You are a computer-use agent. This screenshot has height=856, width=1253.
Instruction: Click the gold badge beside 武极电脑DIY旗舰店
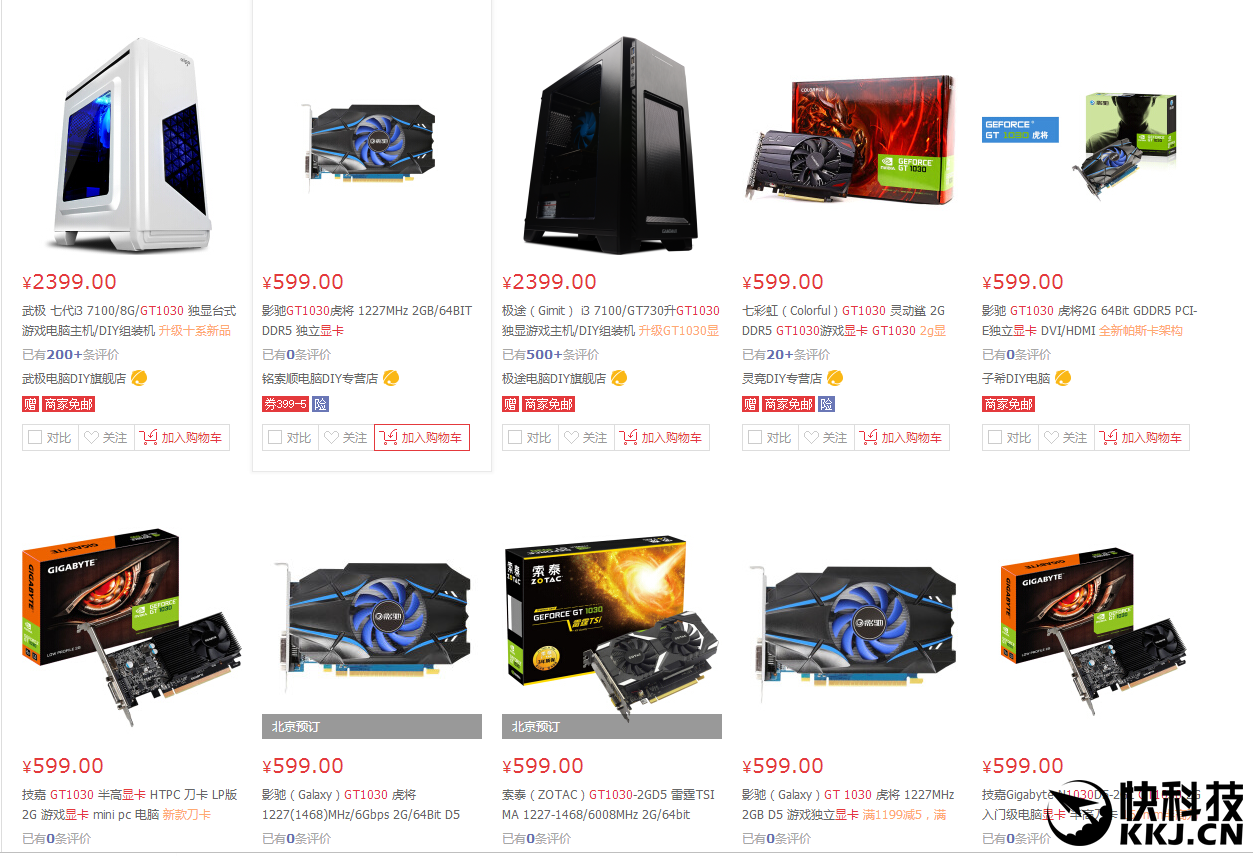pyautogui.click(x=140, y=378)
